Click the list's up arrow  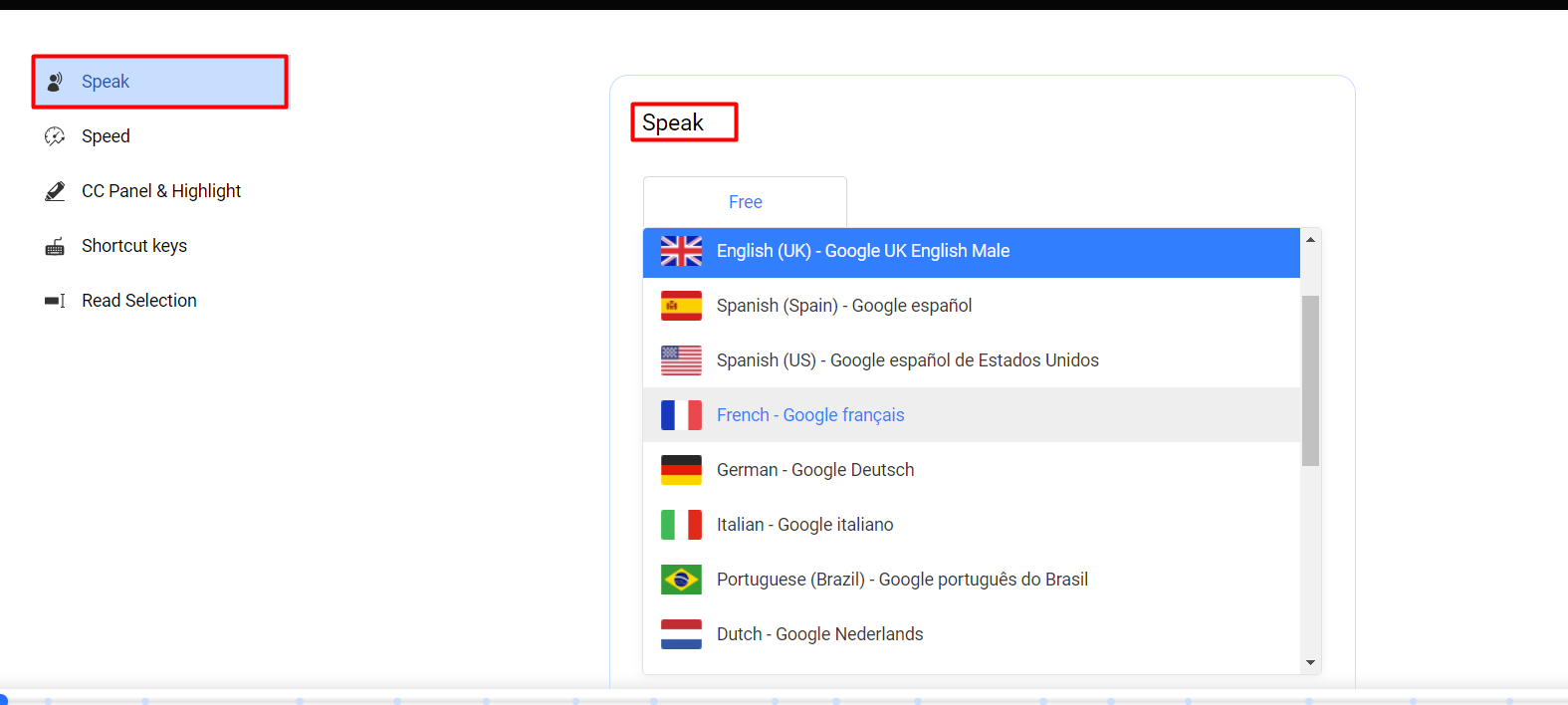click(x=1310, y=240)
